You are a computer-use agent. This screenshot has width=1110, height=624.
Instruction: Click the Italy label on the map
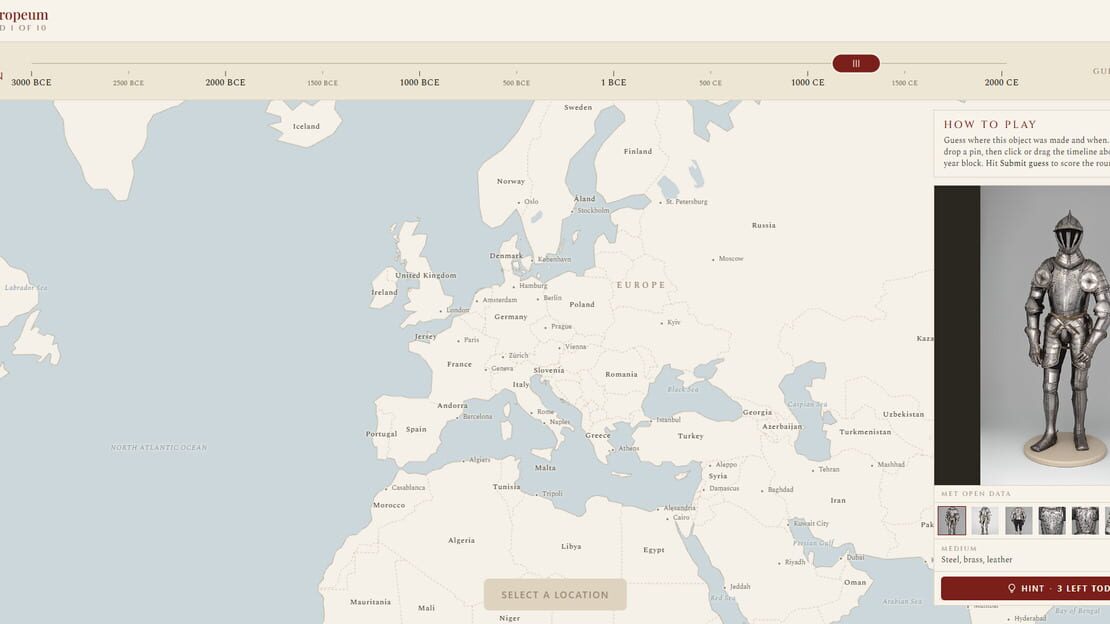click(x=520, y=384)
